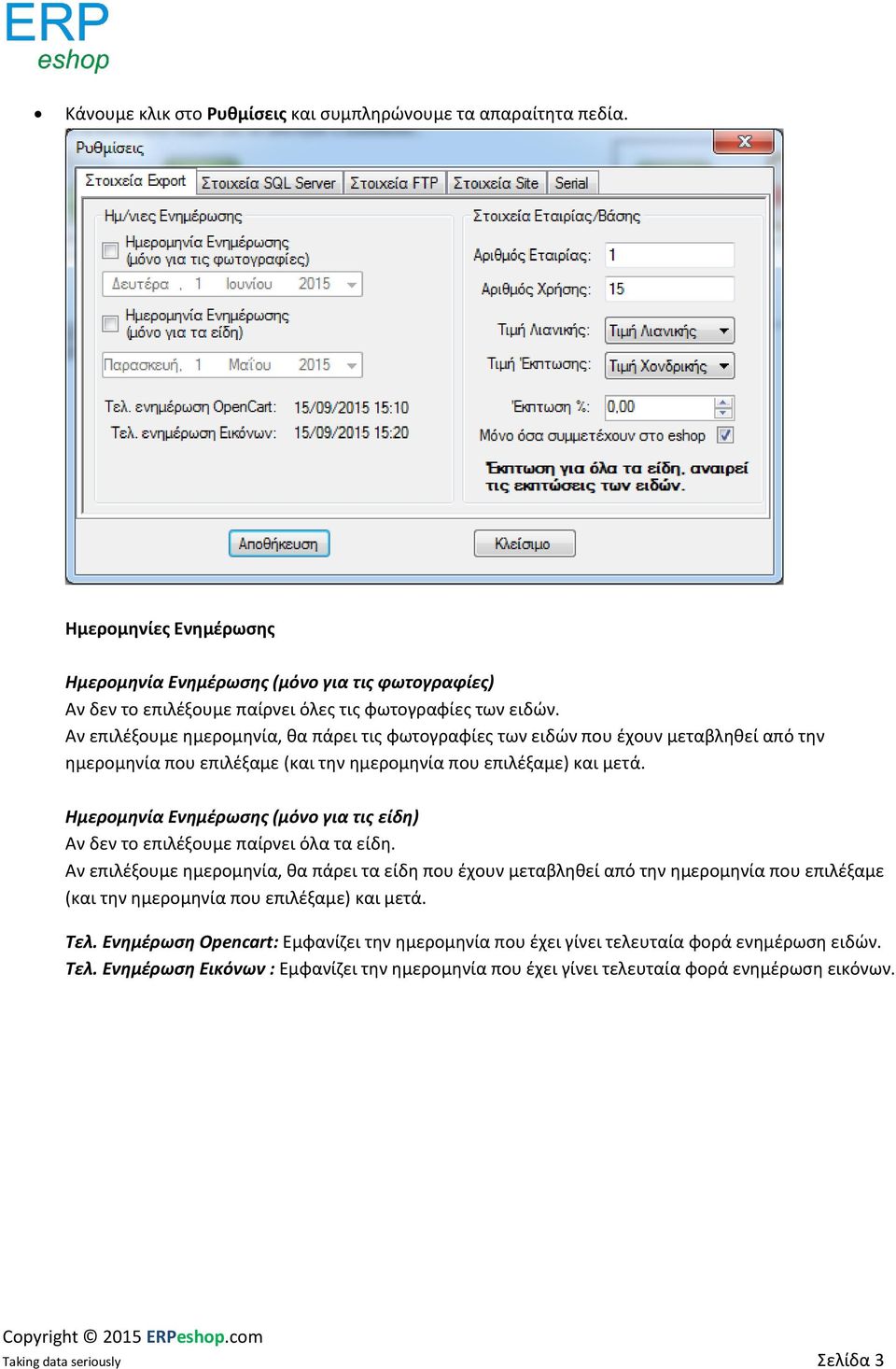The image size is (896, 1369).
Task: Select the OpenCart timestamp 15/09/2015 15:10
Action: pyautogui.click(x=351, y=407)
